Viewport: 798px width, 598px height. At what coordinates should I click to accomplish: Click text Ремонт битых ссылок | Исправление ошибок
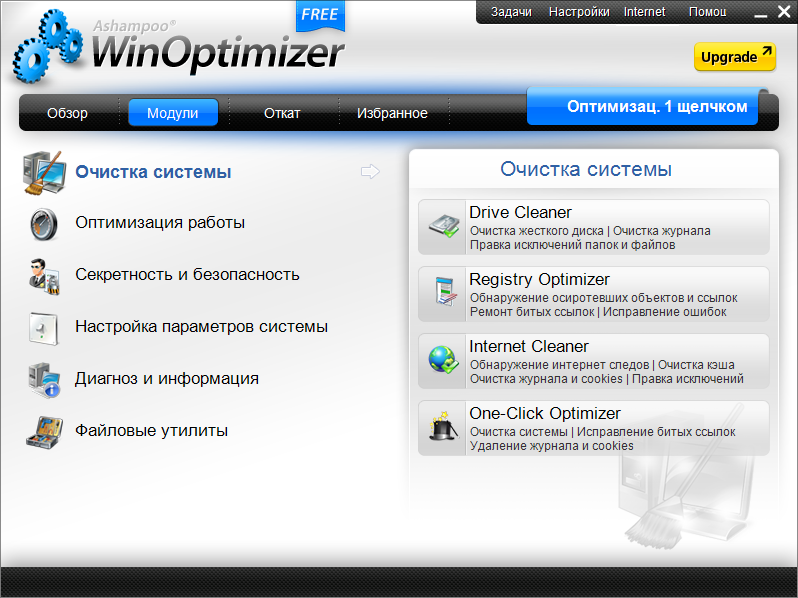tap(598, 312)
